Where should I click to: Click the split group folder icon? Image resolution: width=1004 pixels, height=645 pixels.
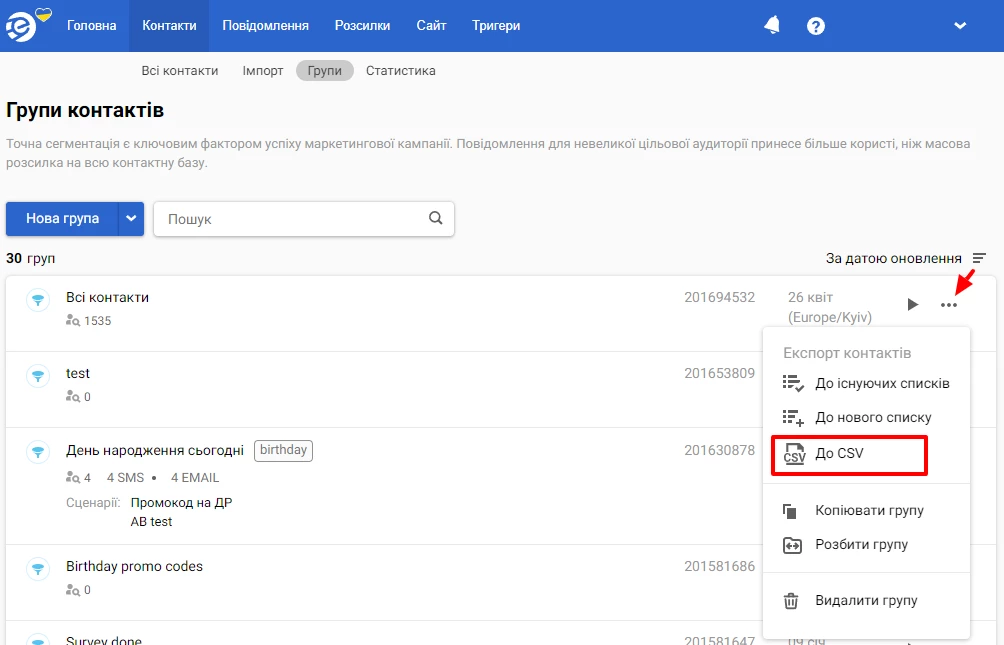coord(792,545)
